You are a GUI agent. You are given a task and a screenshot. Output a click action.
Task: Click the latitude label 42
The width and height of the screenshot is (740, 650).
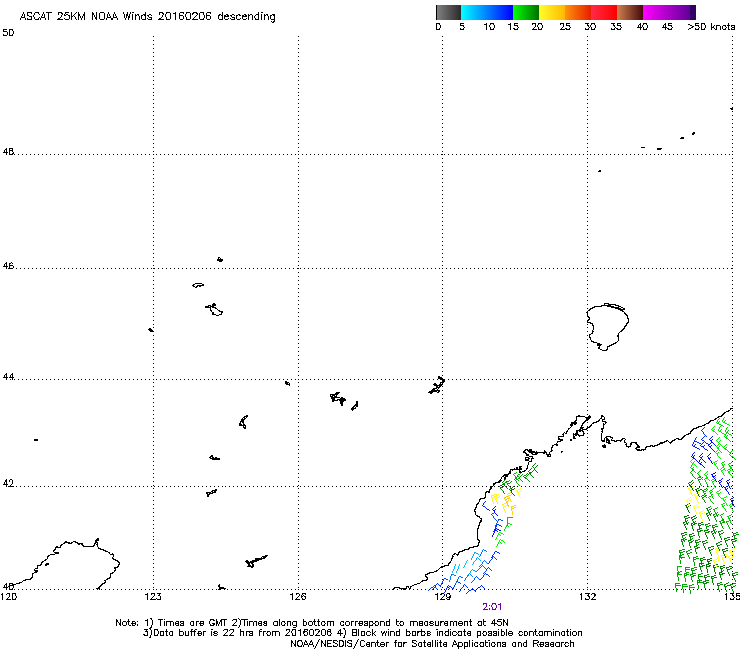(x=8, y=483)
